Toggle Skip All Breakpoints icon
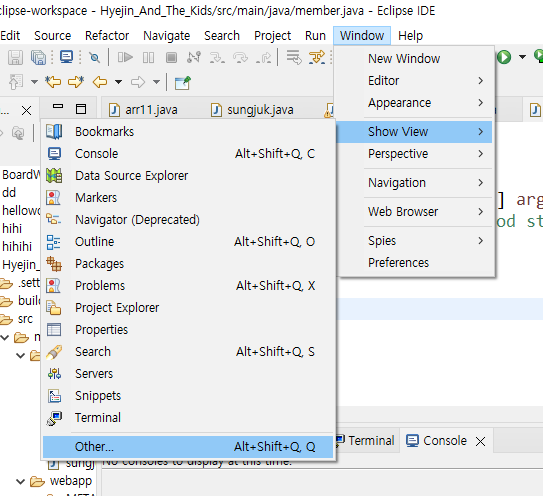Image resolution: width=543 pixels, height=496 pixels. tap(94, 57)
